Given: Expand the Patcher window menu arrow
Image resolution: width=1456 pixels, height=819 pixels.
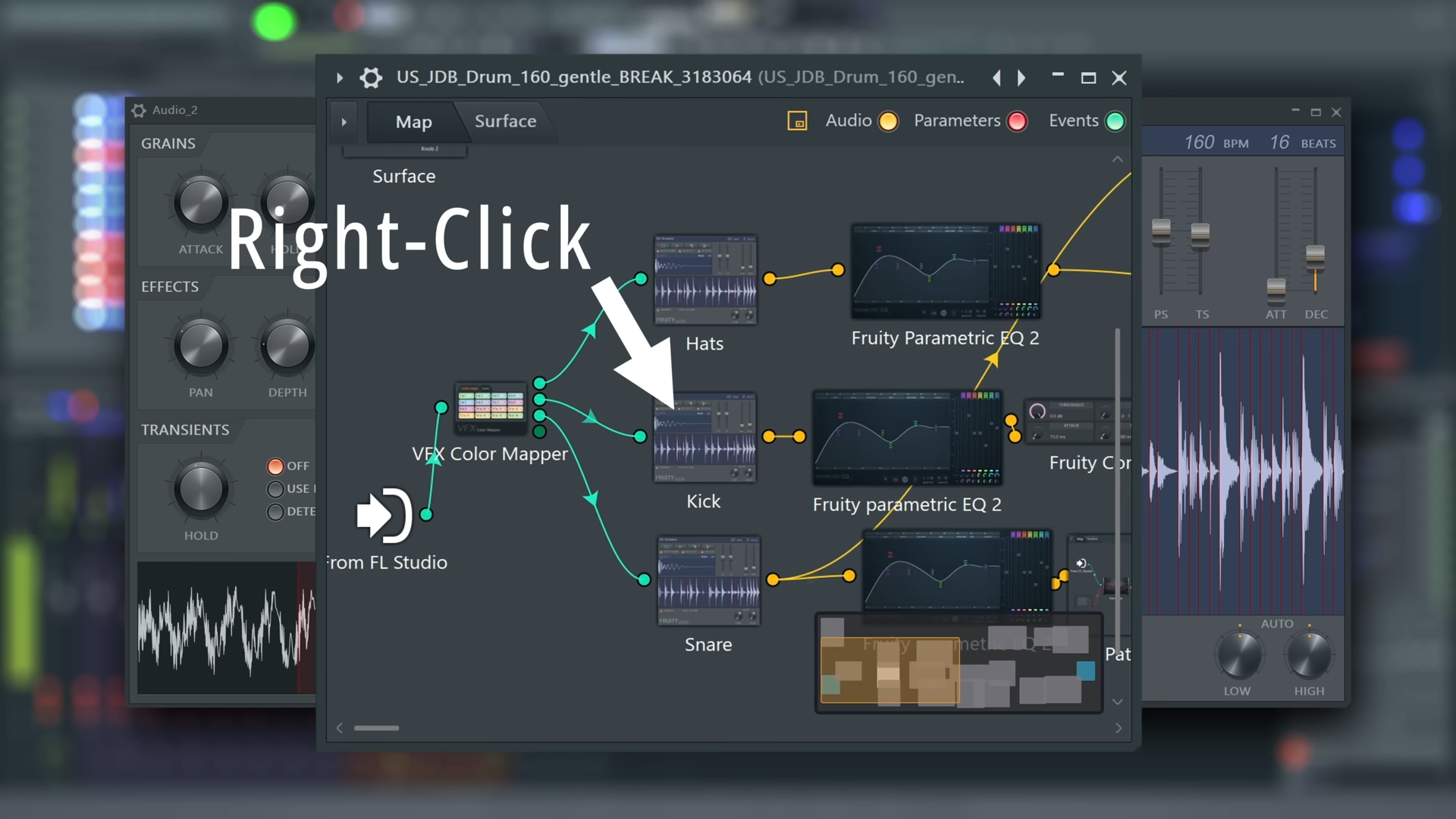Looking at the screenshot, I should (x=340, y=77).
